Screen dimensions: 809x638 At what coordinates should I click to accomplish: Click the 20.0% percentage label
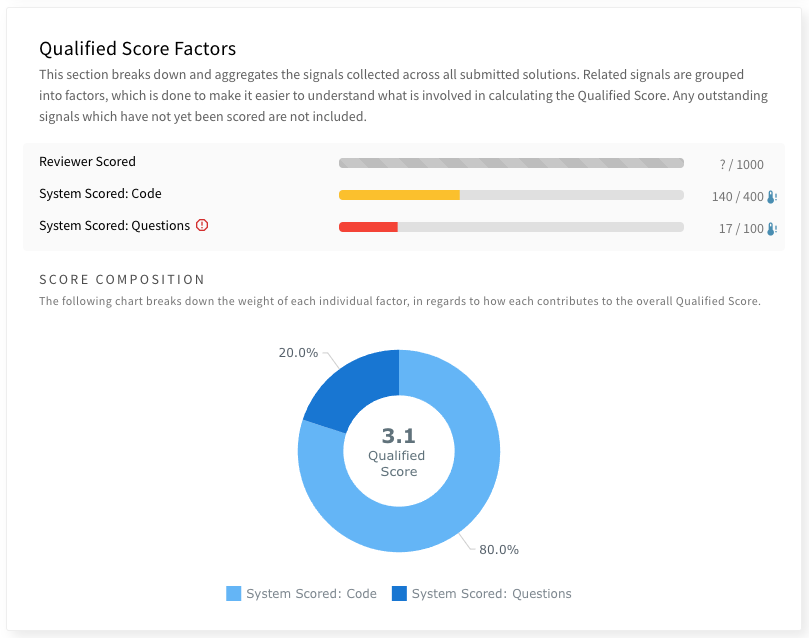coord(296,352)
